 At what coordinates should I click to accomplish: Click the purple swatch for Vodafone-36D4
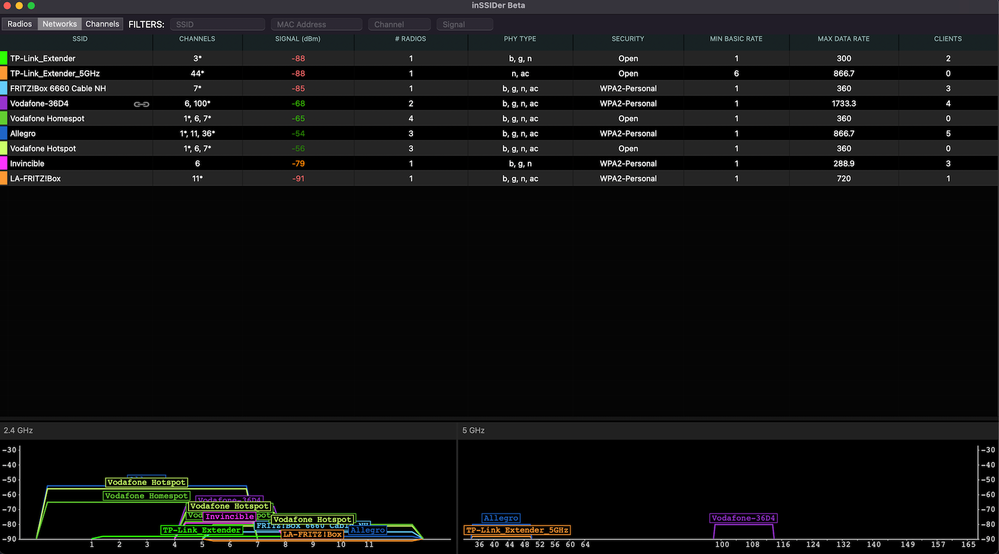tap(4, 103)
